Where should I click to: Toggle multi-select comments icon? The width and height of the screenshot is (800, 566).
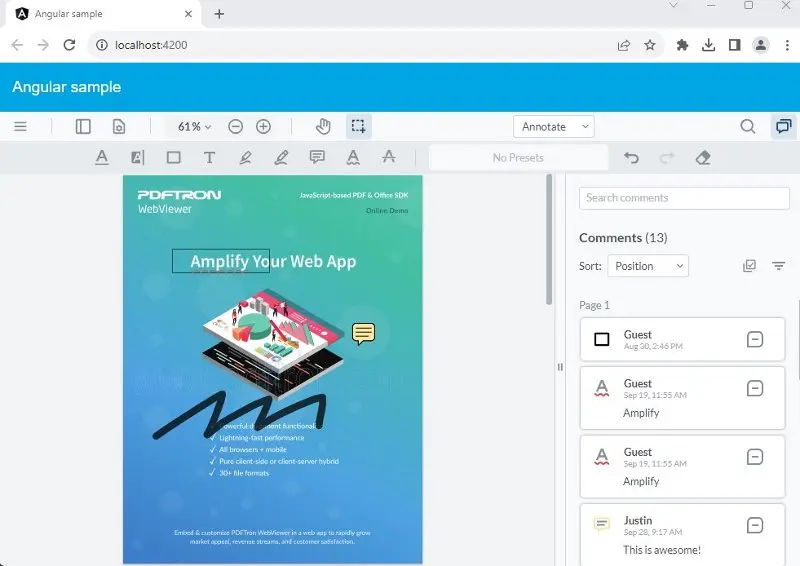749,265
